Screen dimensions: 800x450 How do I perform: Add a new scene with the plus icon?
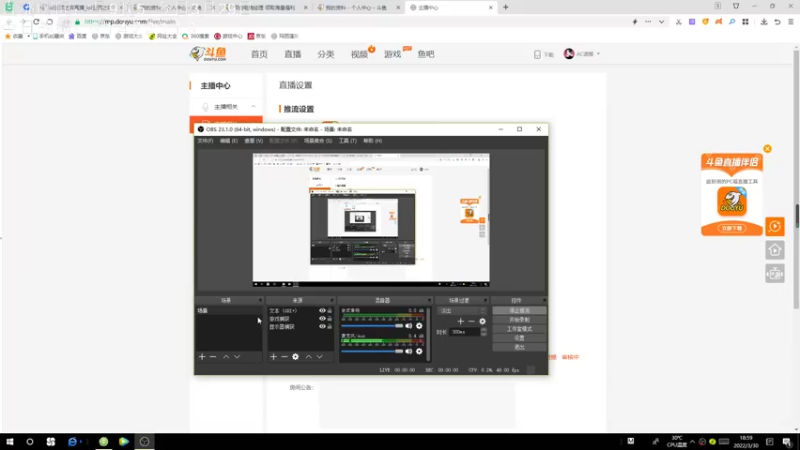click(x=202, y=357)
